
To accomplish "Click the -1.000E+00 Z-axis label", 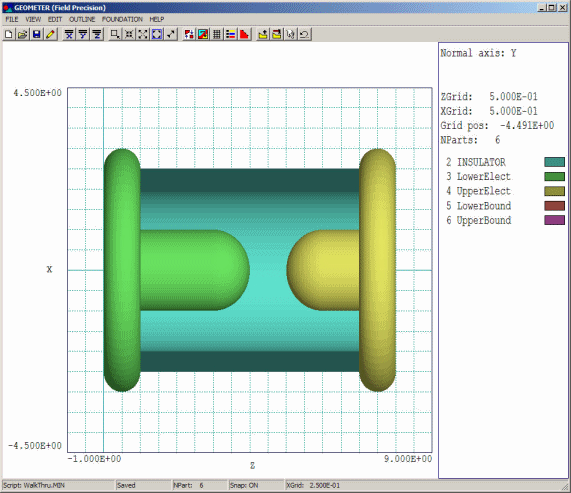I will tap(94, 459).
